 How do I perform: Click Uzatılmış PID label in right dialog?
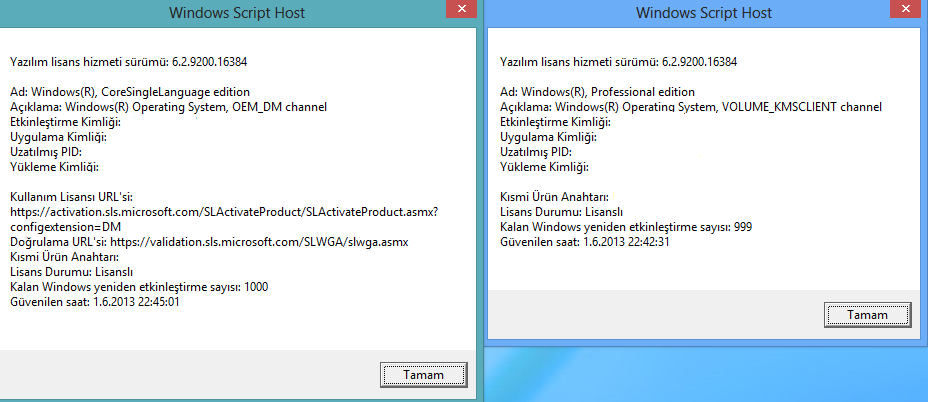pyautogui.click(x=536, y=152)
